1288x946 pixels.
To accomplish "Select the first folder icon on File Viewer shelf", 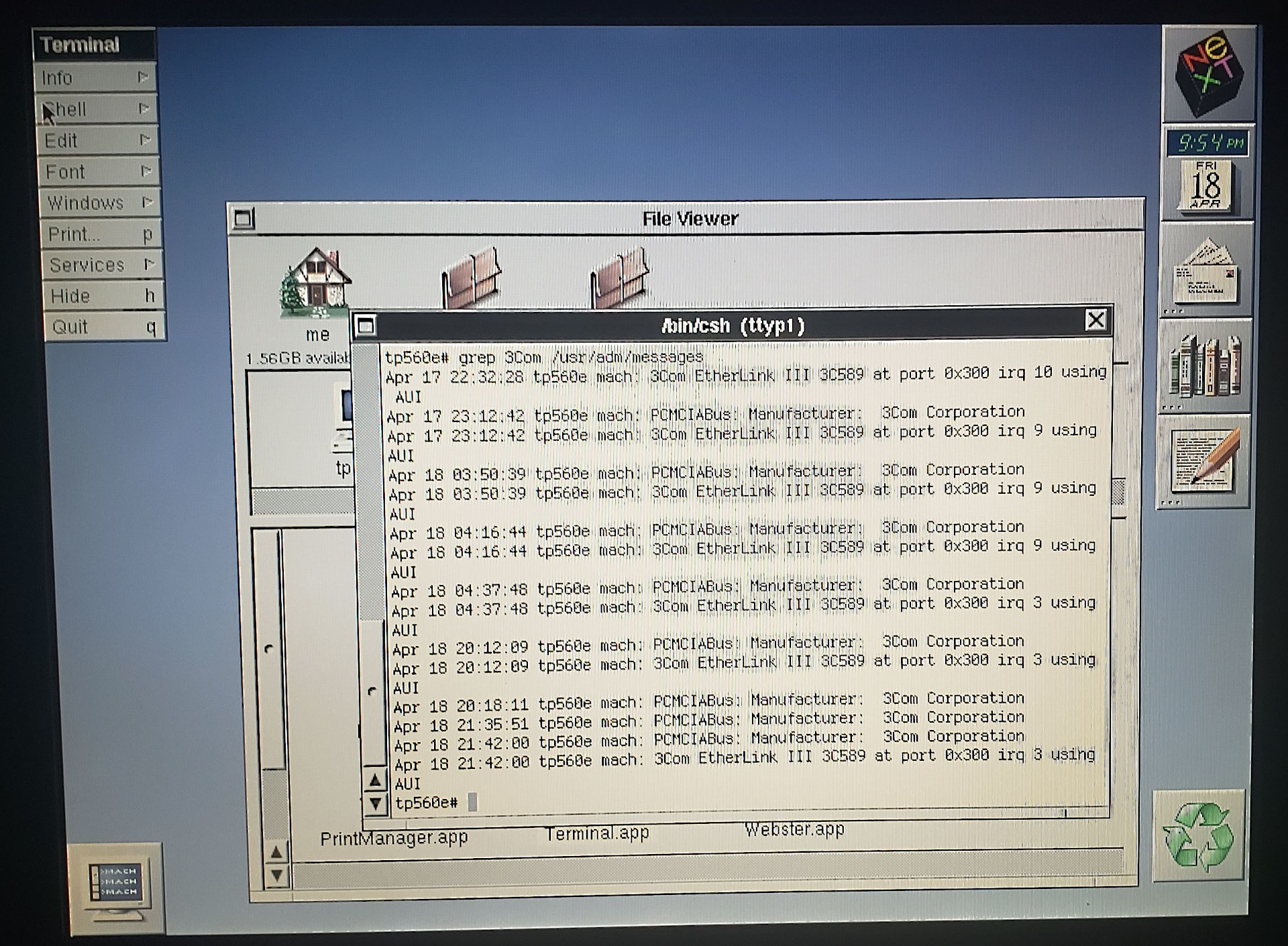I will click(x=470, y=277).
